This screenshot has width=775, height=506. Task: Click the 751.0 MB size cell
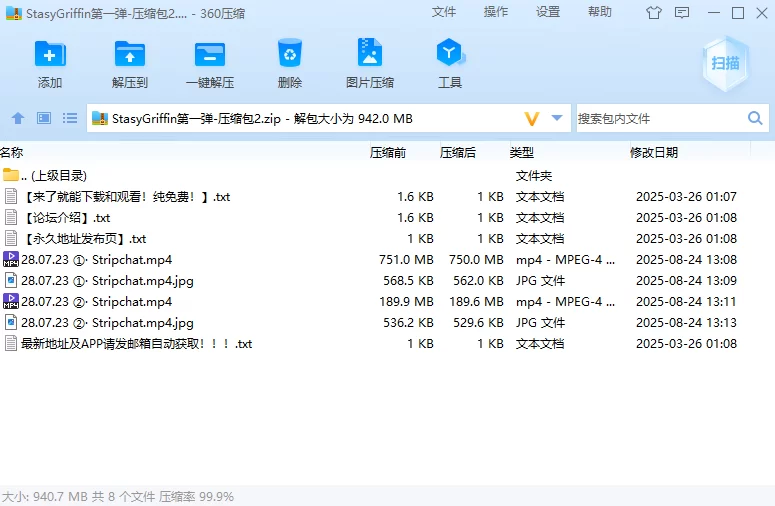(406, 260)
